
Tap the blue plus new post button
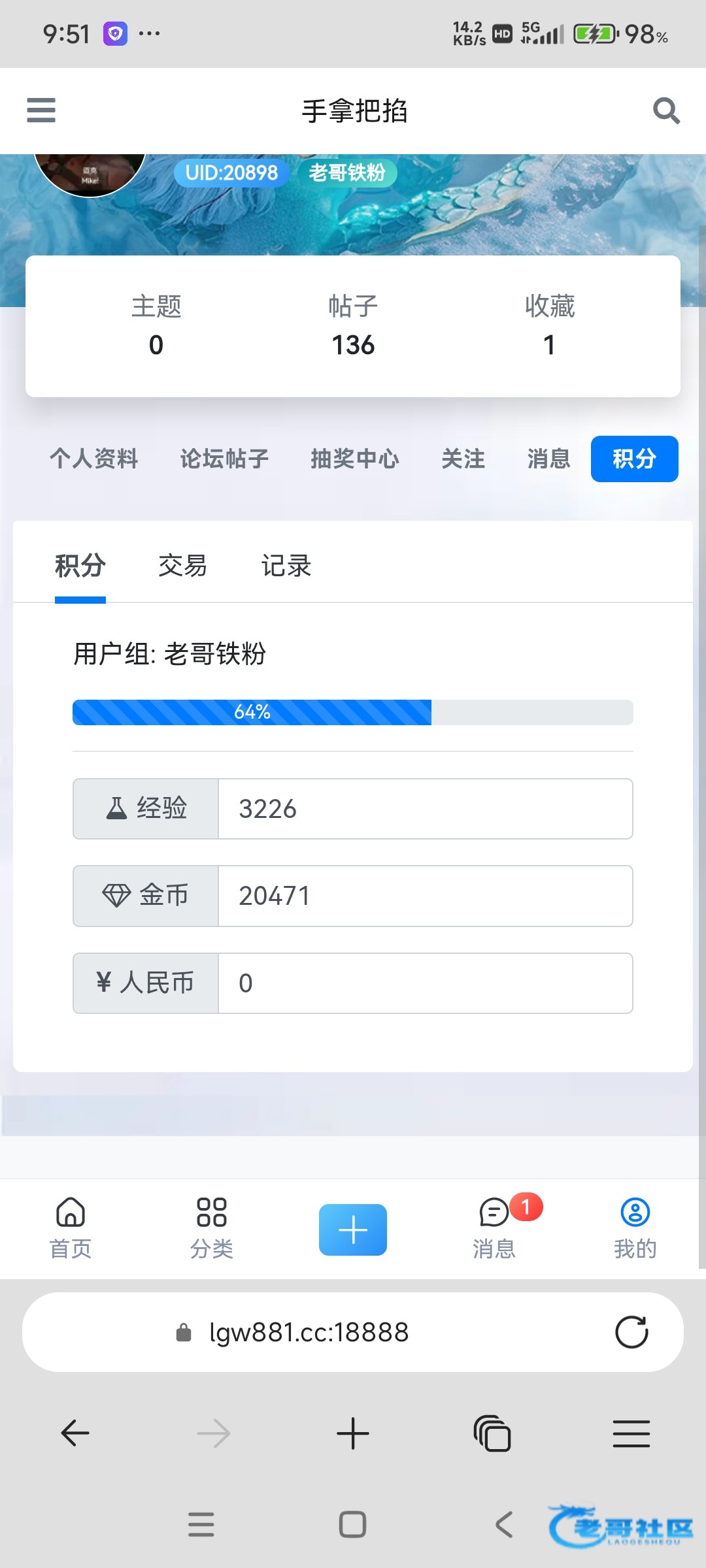pos(353,1230)
